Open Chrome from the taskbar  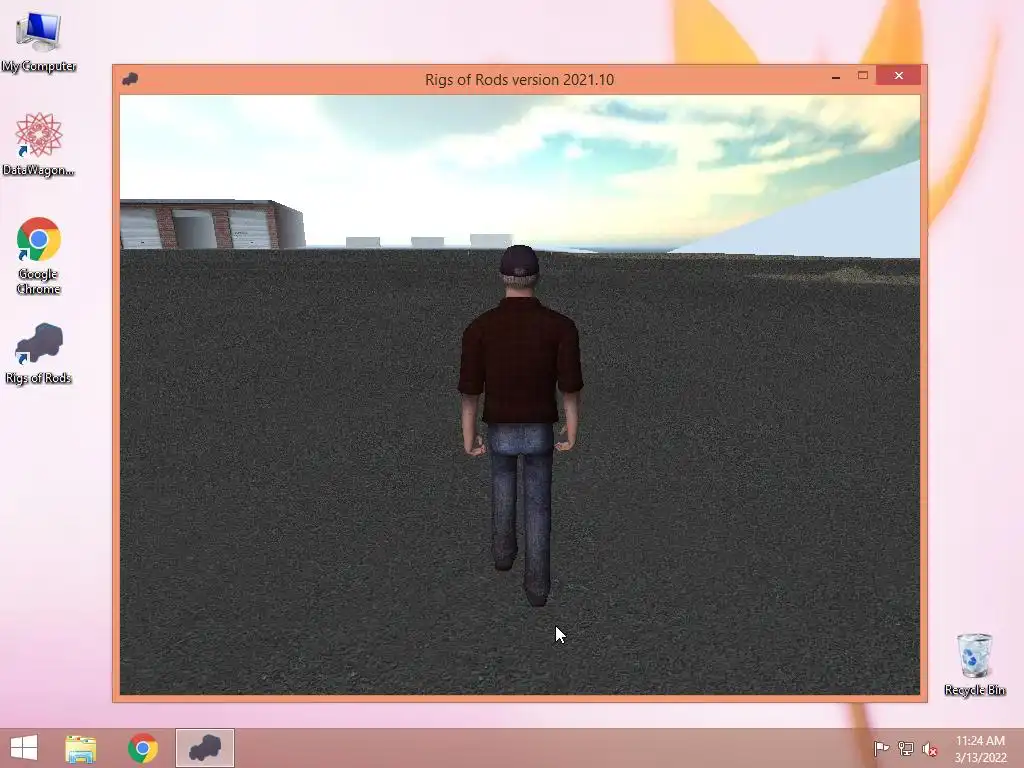[x=142, y=748]
